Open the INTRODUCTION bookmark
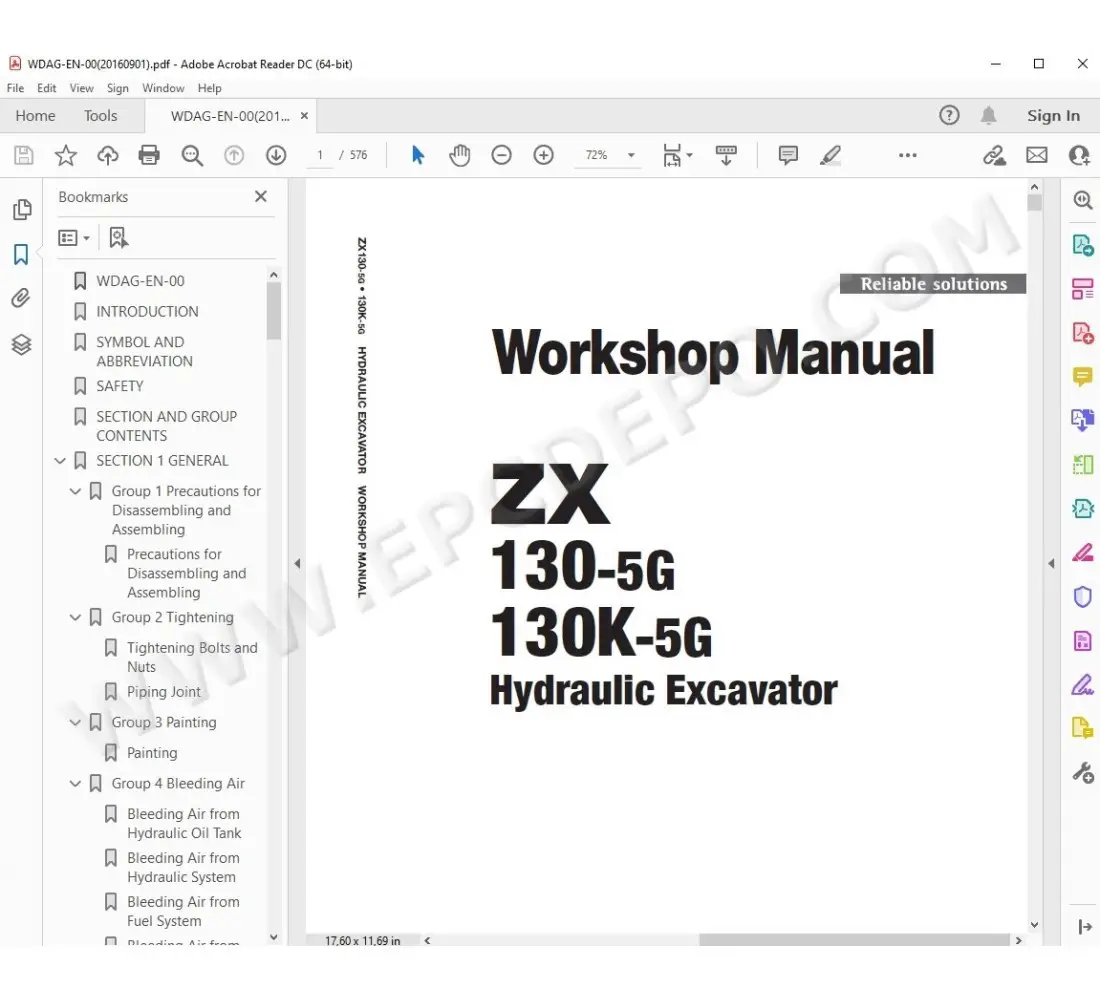Image resolution: width=1100 pixels, height=1000 pixels. point(147,312)
